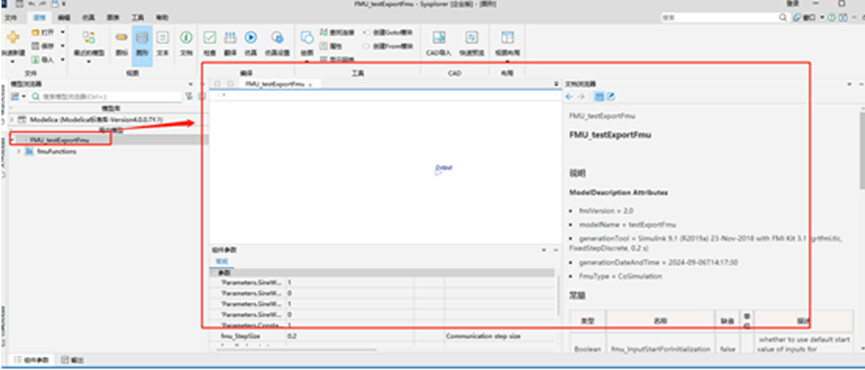Click the Find Connection icon
865x370 pixels.
click(324, 33)
